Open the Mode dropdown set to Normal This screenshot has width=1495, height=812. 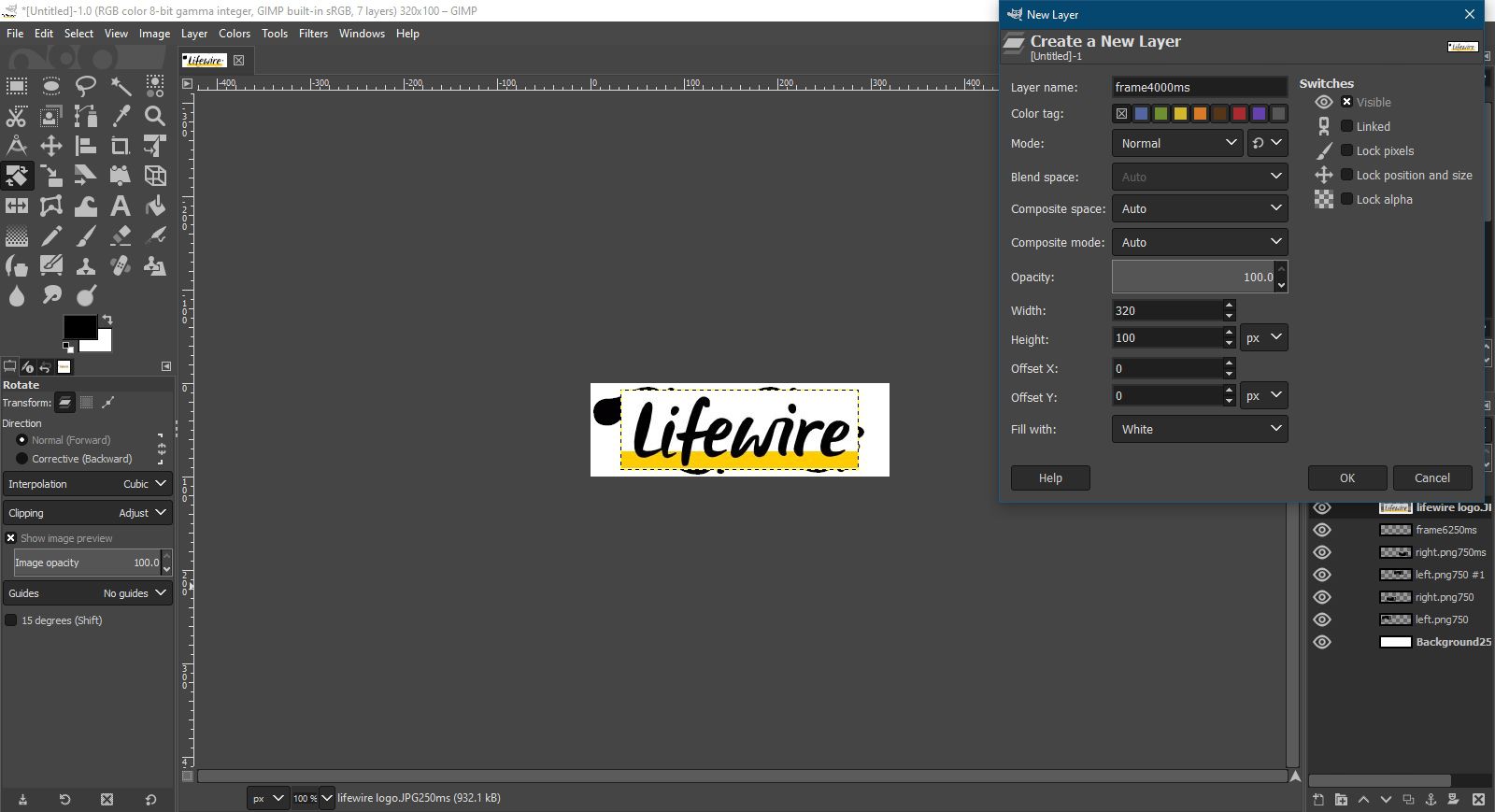(1177, 143)
